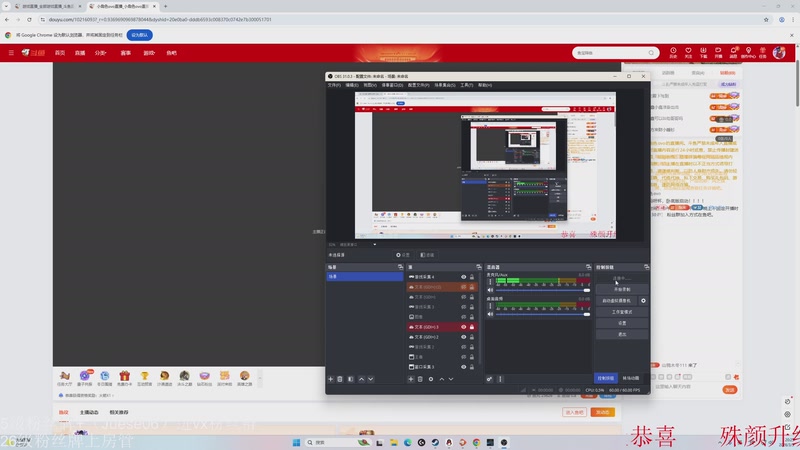Open Douyu 关注 heart icon
The image size is (800, 450).
click(x=688, y=52)
